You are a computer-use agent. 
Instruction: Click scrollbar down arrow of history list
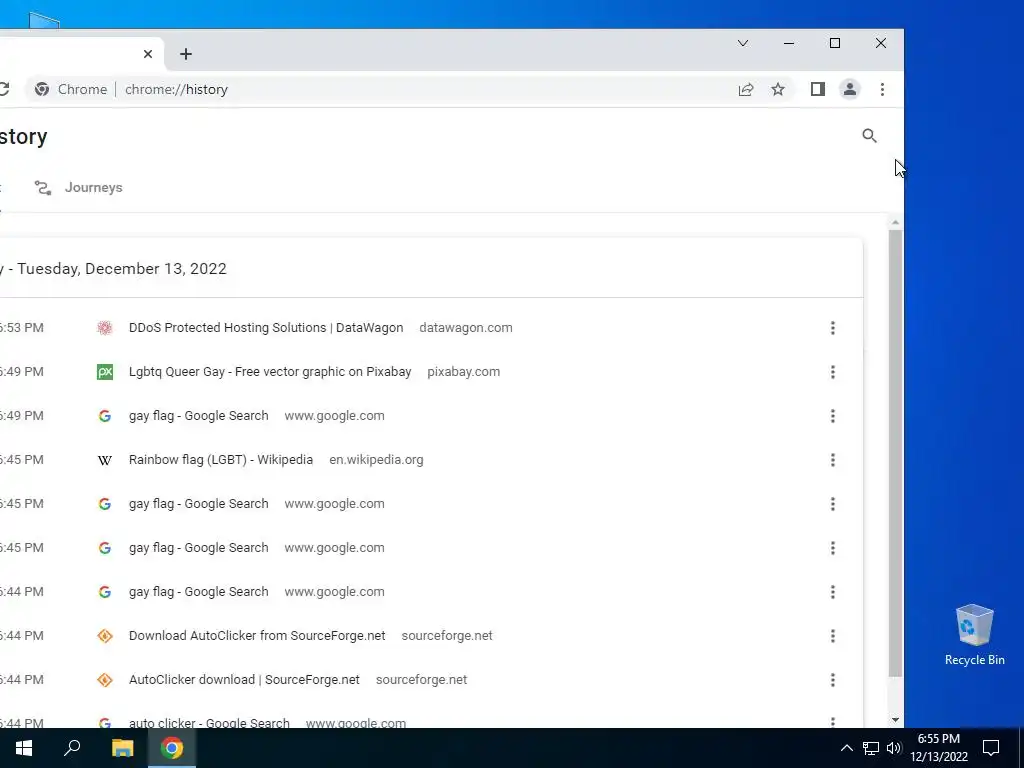pyautogui.click(x=895, y=720)
